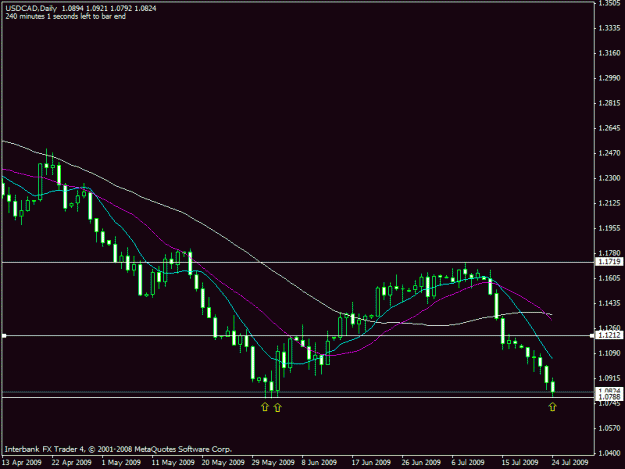The height and width of the screenshot is (469, 625).
Task: Click the 1.2470 price axis label
Action: pos(610,153)
